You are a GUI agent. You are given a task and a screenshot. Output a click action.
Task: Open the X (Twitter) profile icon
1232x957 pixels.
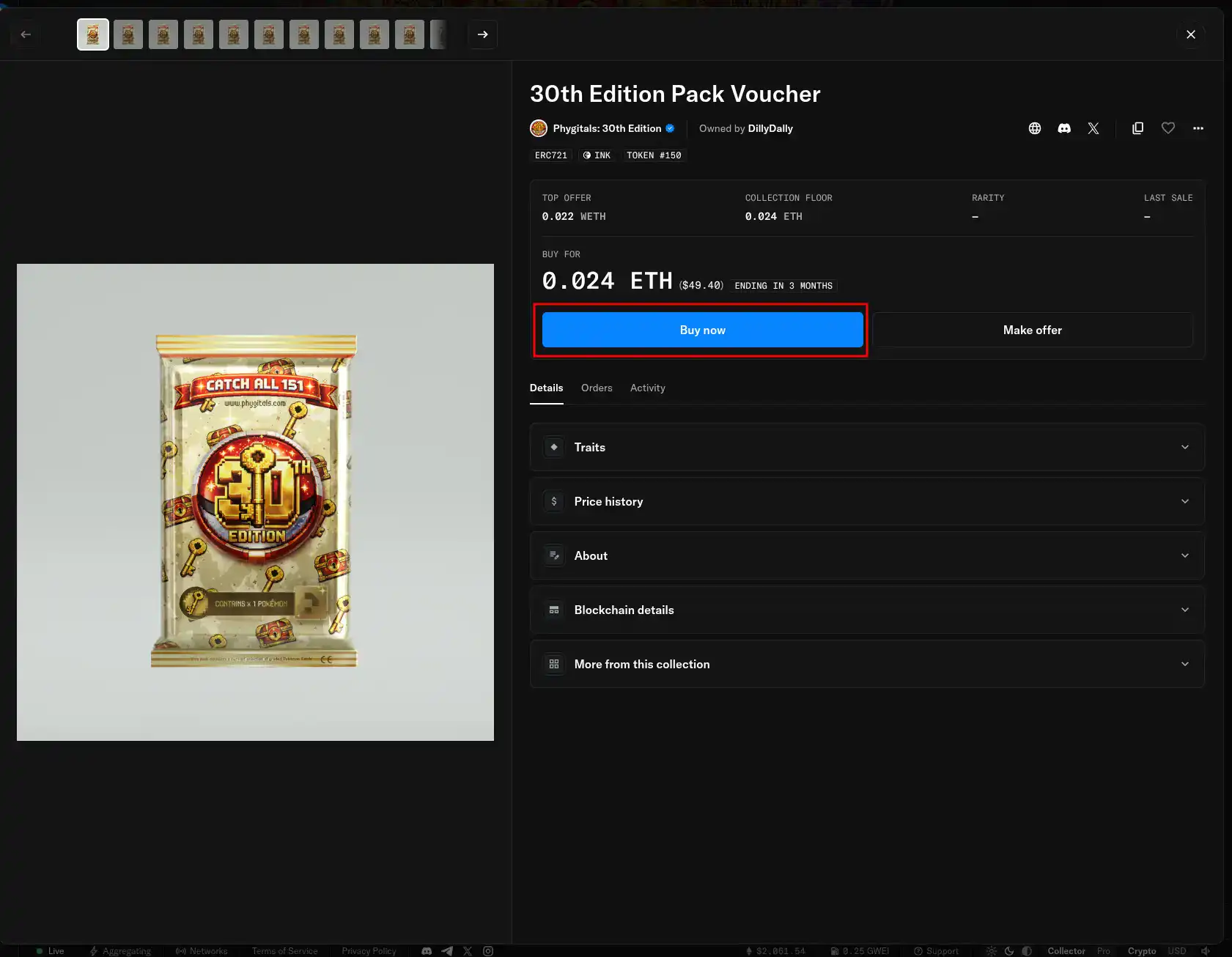pyautogui.click(x=1093, y=128)
